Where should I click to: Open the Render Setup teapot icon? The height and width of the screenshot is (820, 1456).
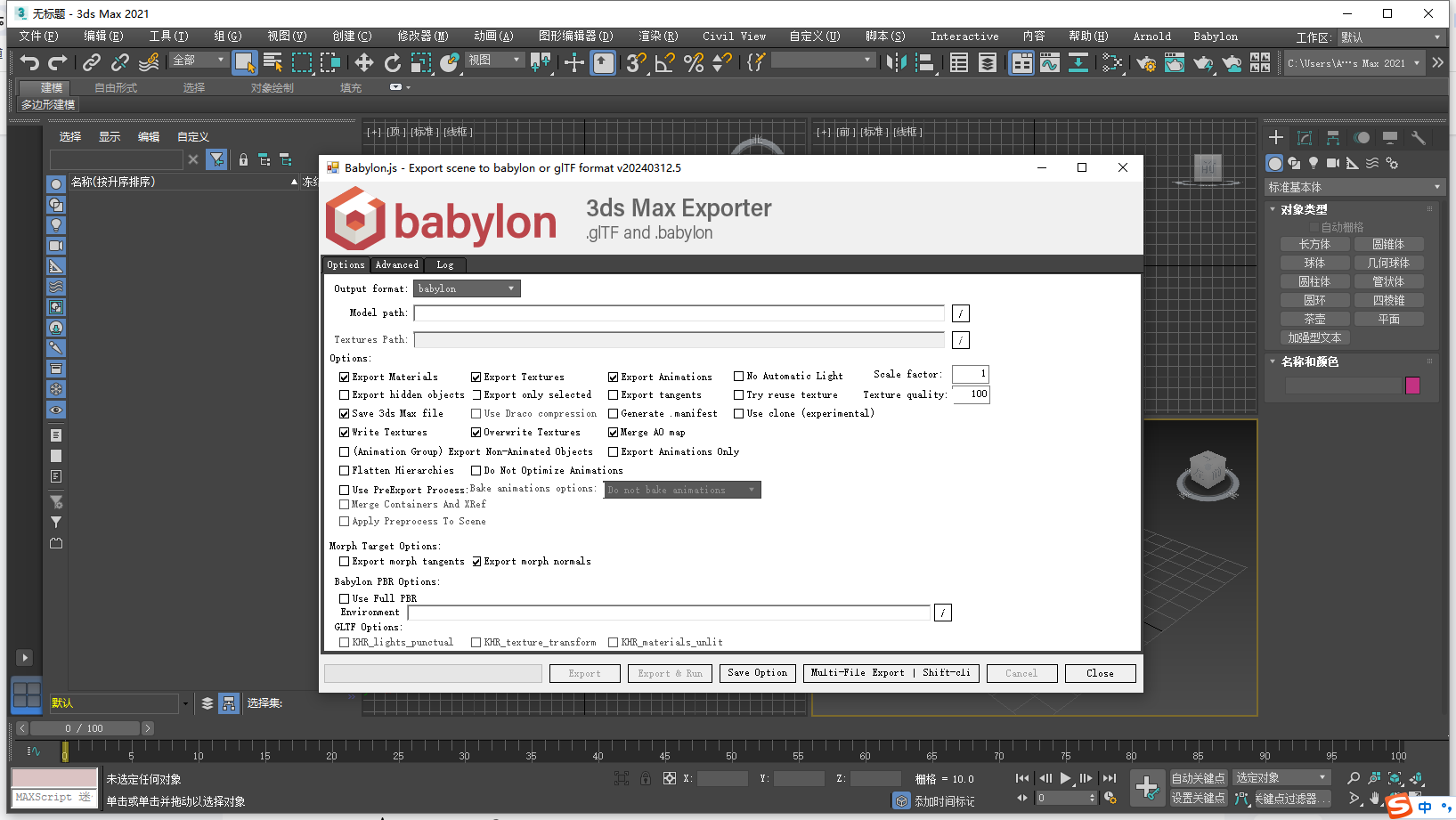tap(1146, 62)
